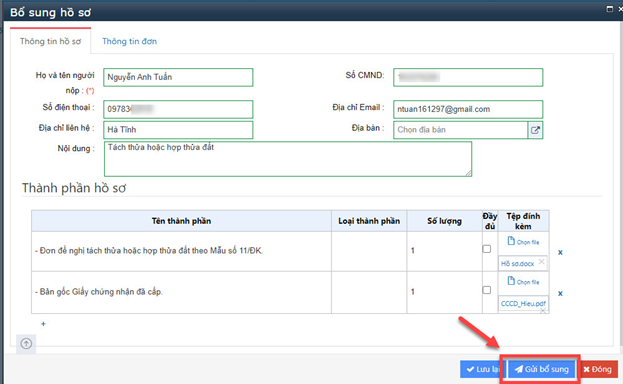Edit the Địa chỉ liên hệ field
The image size is (623, 384).
[x=178, y=130]
